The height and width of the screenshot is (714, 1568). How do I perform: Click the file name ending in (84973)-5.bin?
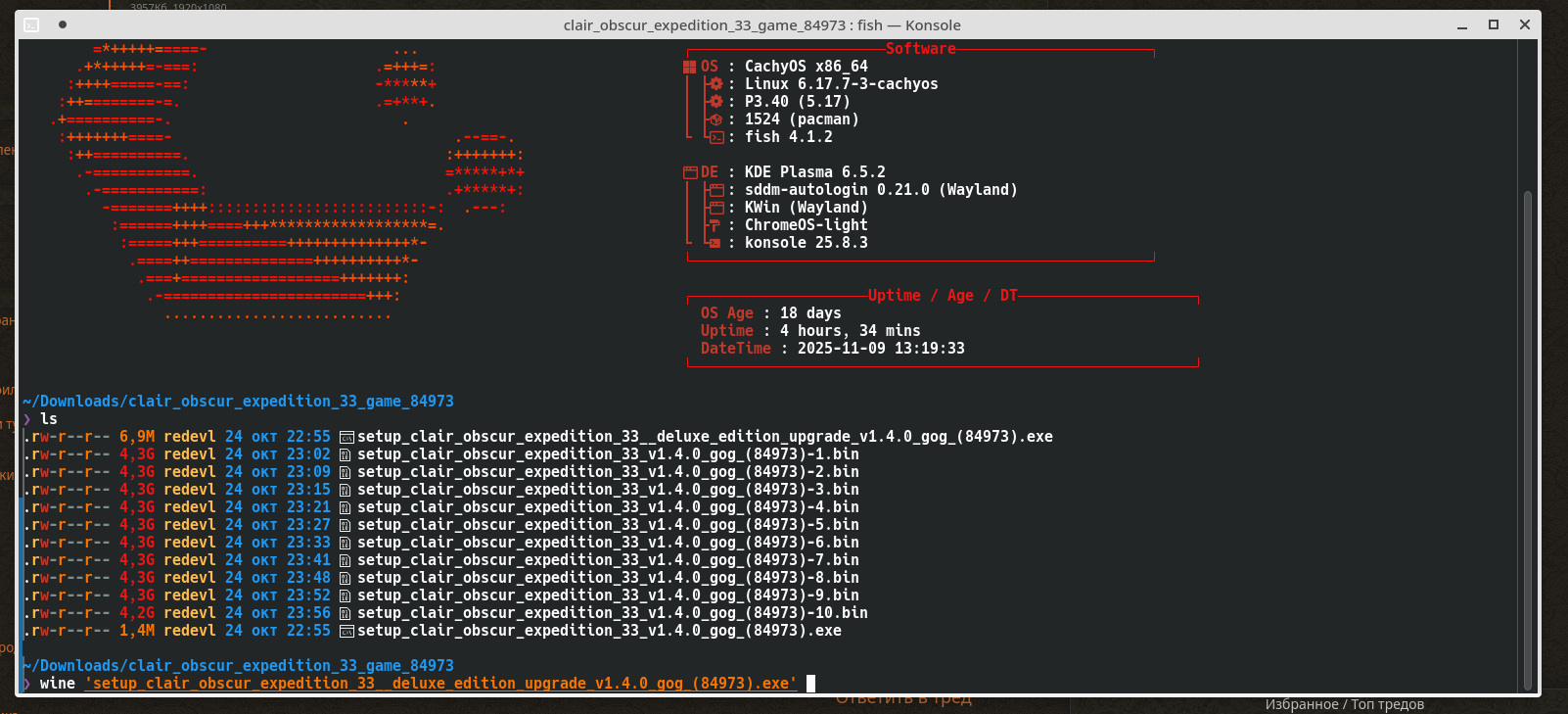click(x=608, y=525)
